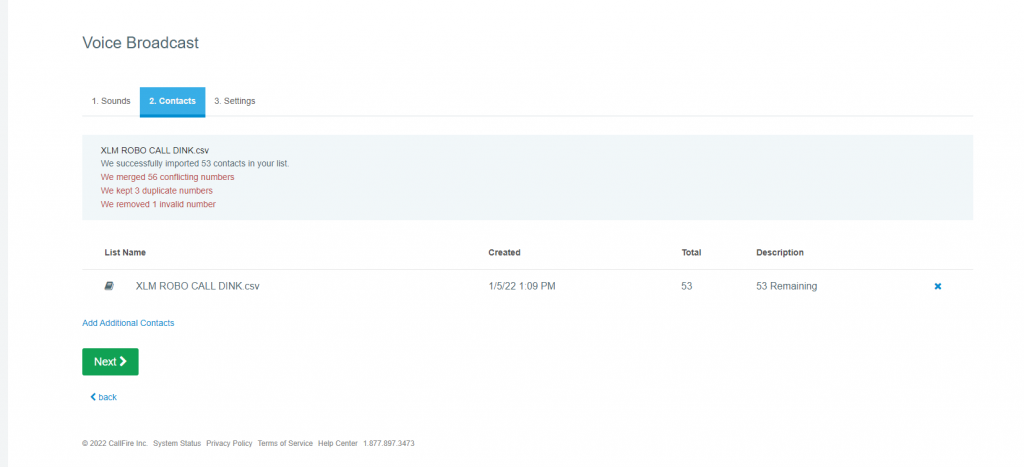Click the Total column header
This screenshot has height=467, width=1024.
tap(691, 253)
